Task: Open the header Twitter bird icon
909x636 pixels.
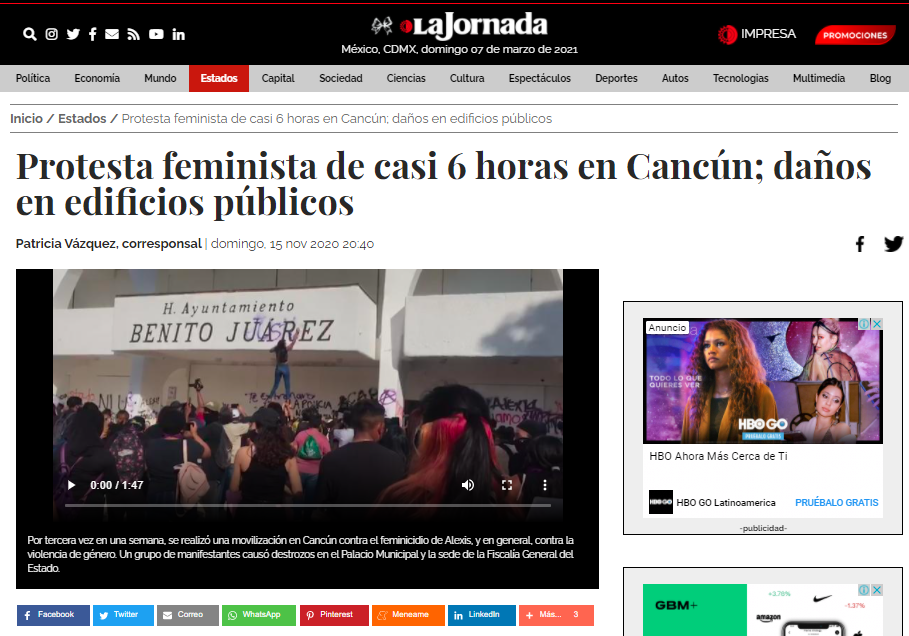Action: [73, 34]
